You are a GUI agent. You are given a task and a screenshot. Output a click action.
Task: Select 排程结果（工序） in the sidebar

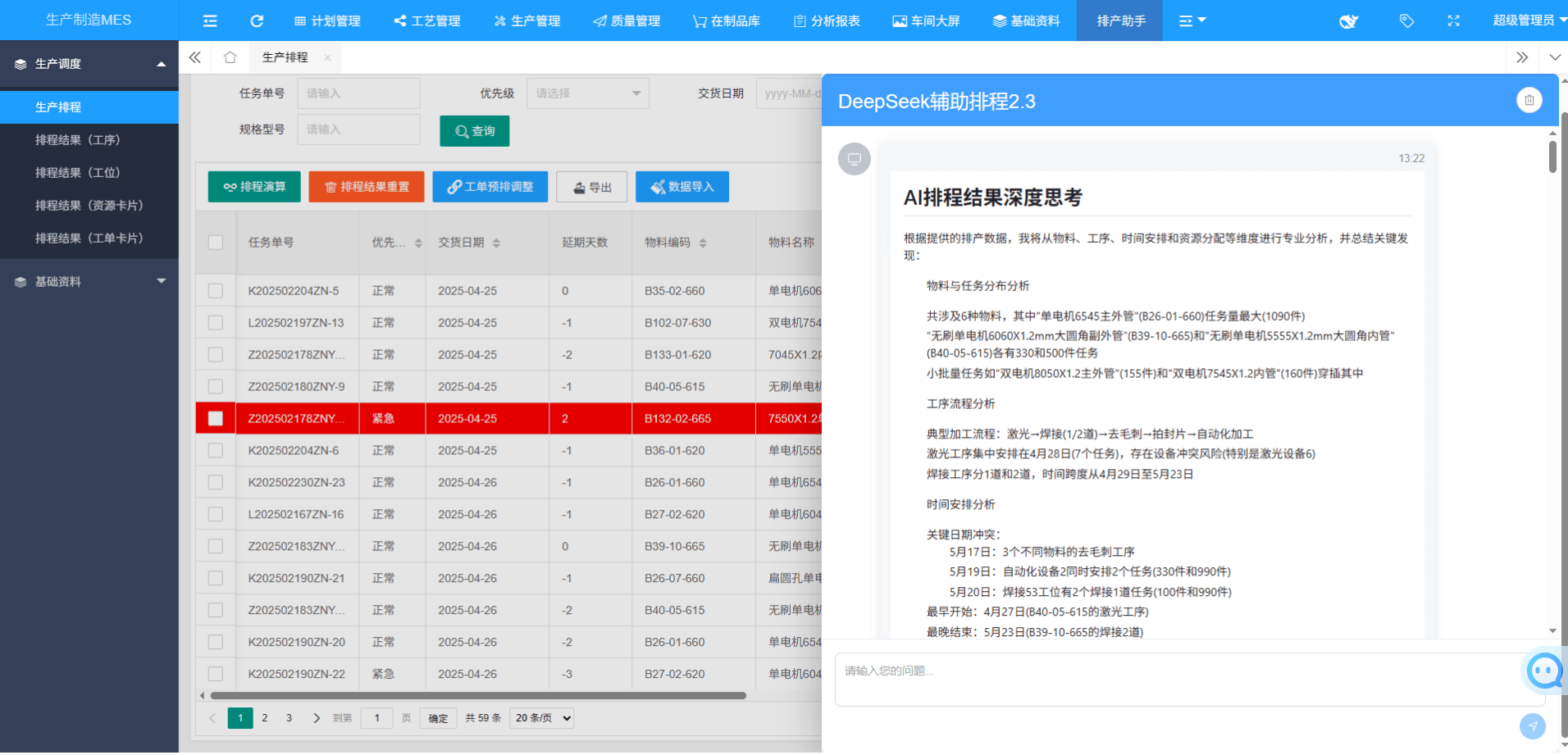tap(78, 140)
